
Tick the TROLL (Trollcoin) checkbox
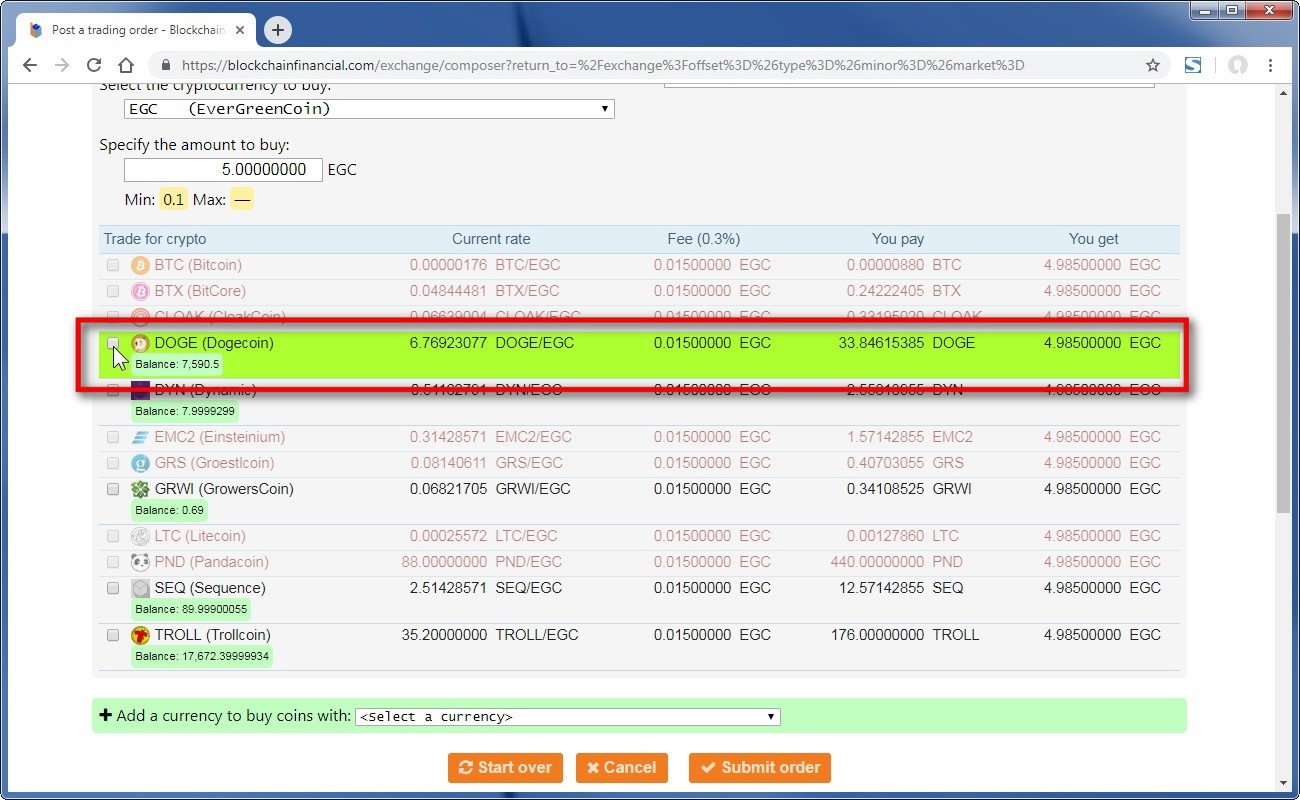[113, 635]
